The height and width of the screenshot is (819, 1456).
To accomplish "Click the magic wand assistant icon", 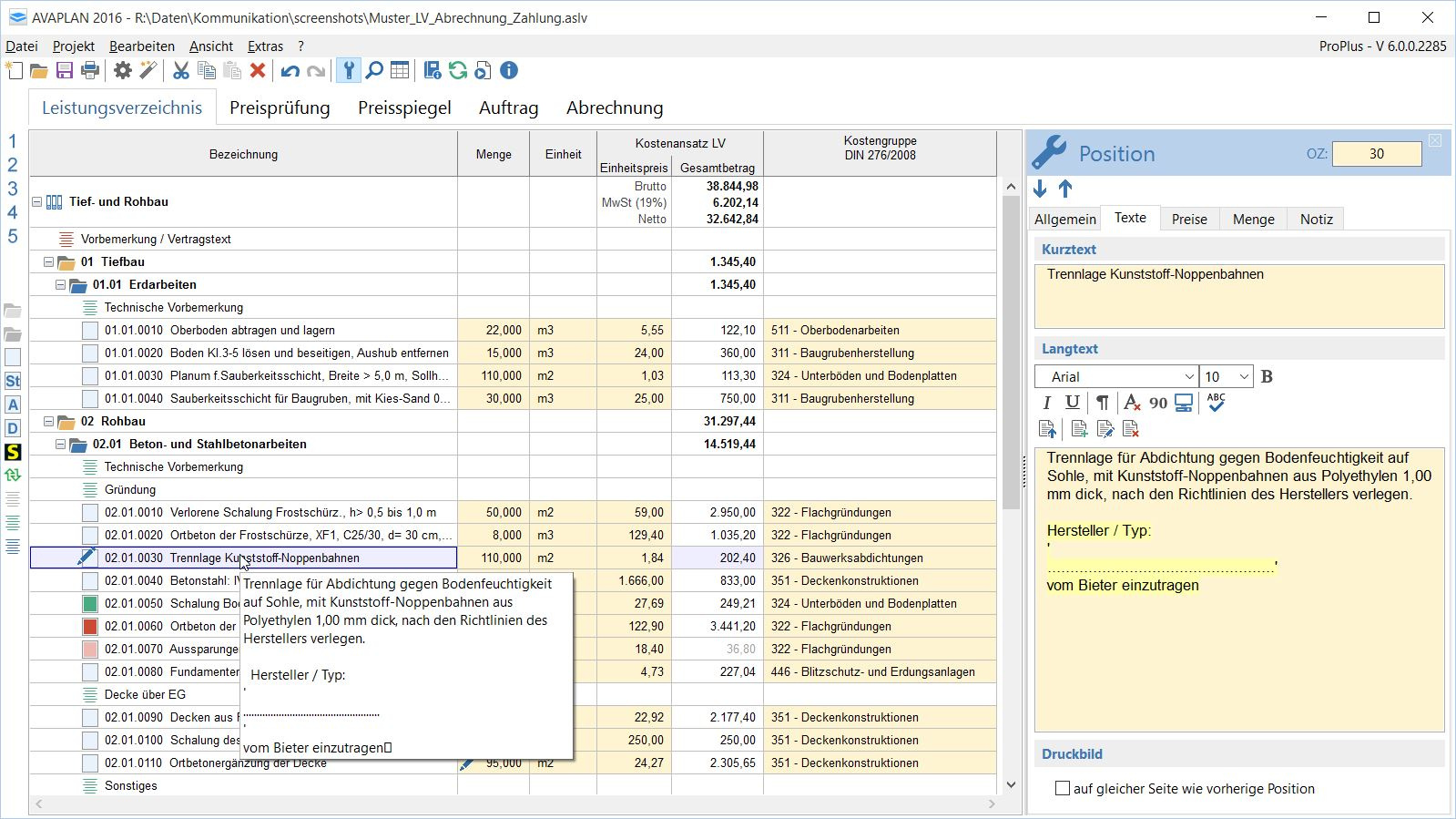I will [x=148, y=71].
